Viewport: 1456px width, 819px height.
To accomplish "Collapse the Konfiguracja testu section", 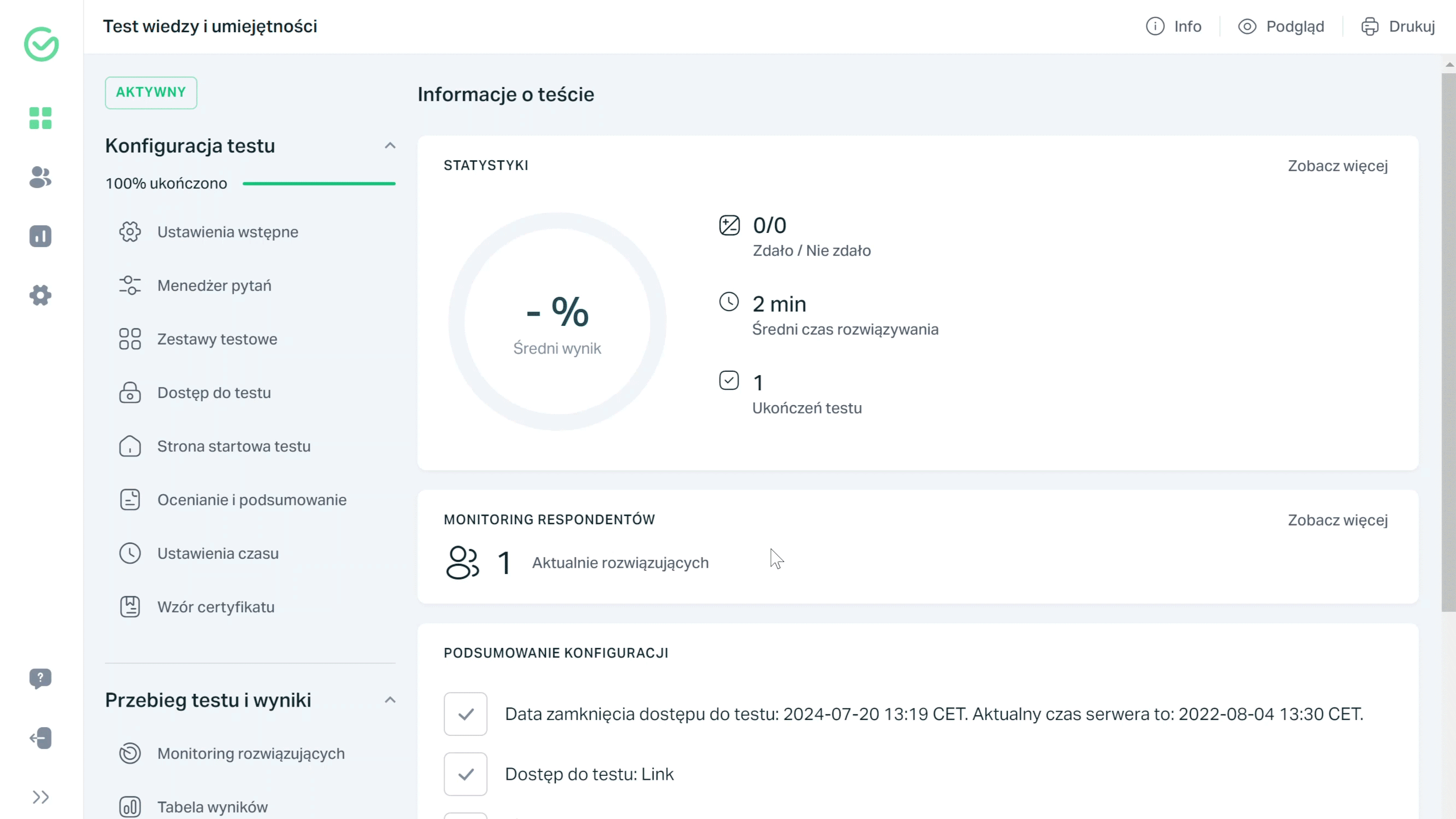I will 390,145.
